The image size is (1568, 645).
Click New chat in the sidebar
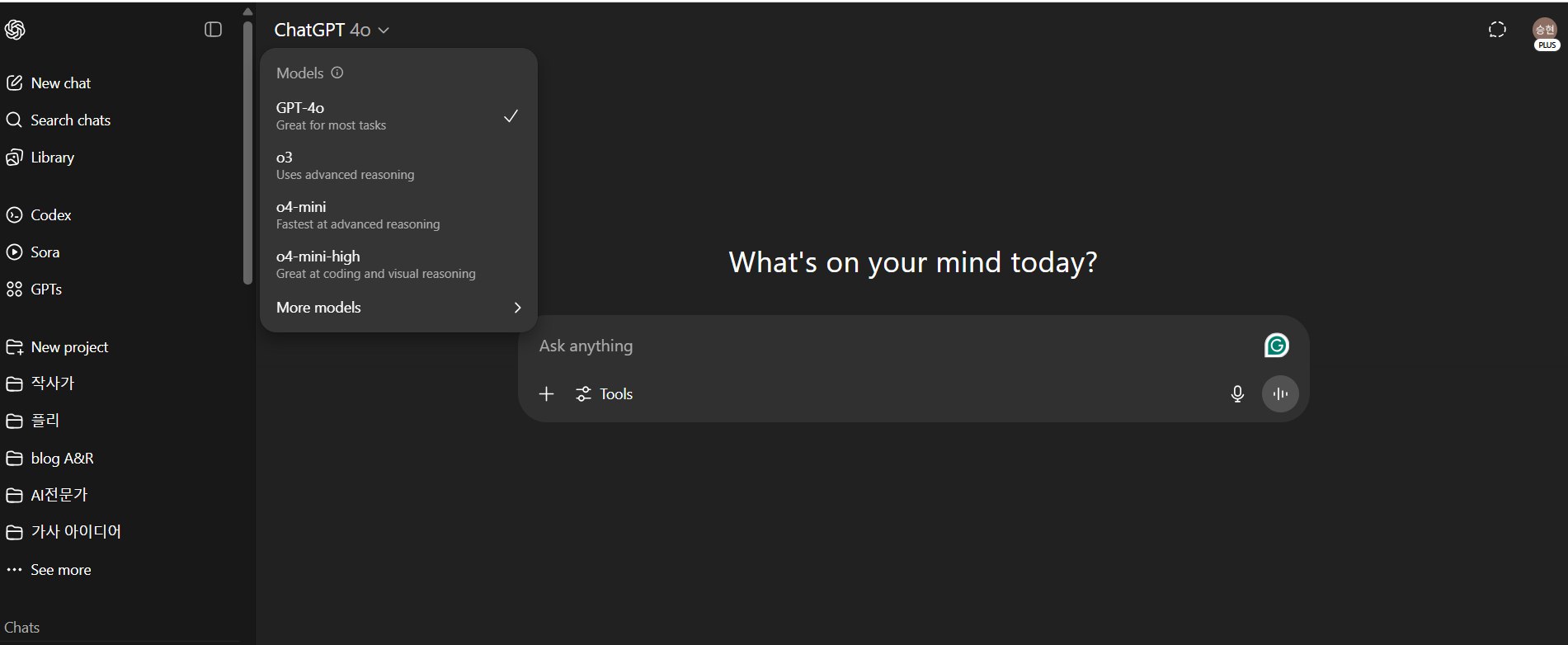(60, 83)
